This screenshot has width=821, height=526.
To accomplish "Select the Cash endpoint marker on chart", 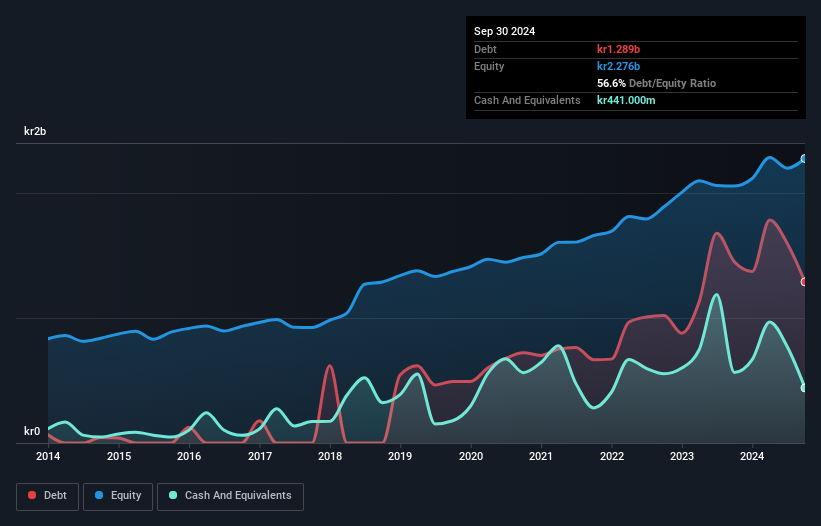I will (x=804, y=388).
